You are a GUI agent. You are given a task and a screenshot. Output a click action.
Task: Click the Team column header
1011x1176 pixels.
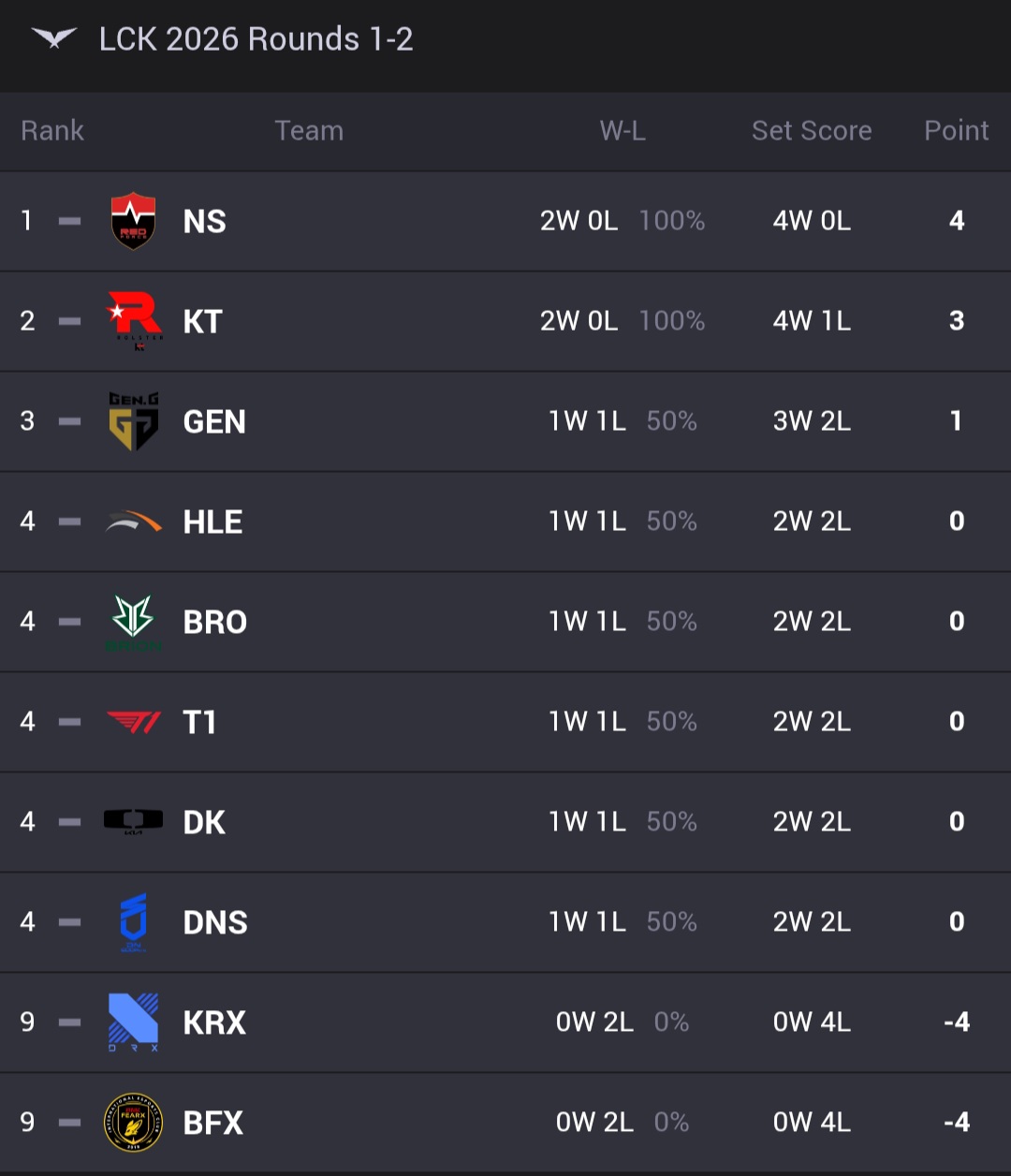coord(309,131)
